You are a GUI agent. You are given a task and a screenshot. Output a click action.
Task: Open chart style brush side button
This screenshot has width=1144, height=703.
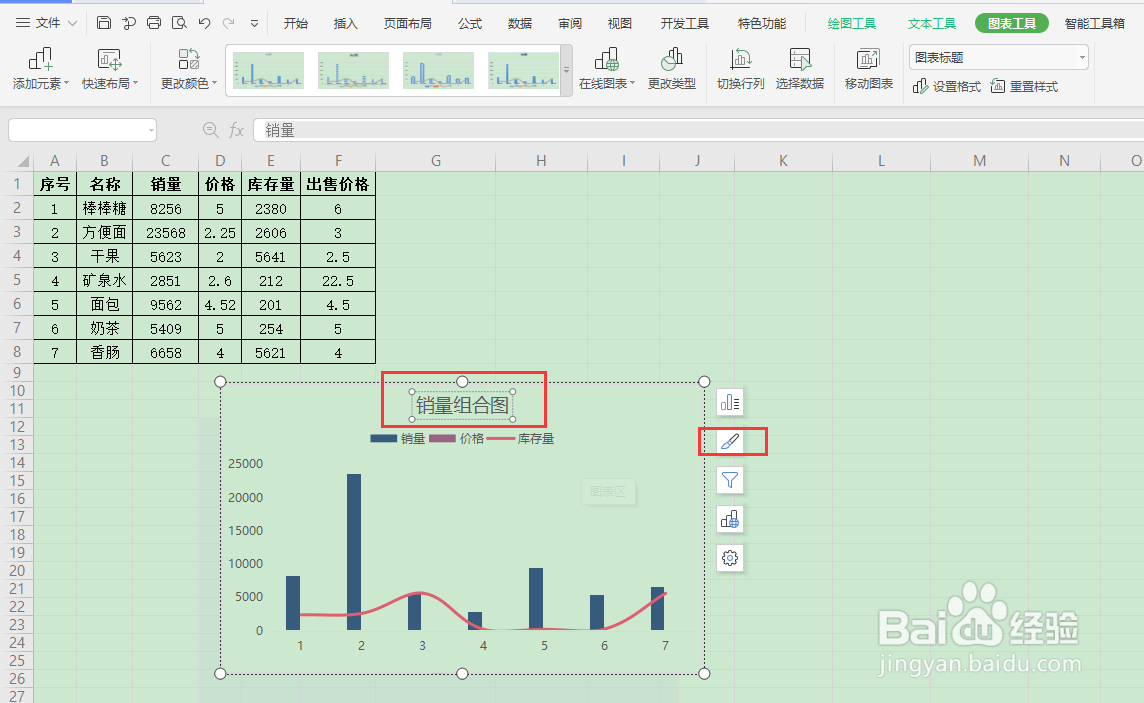(x=730, y=441)
